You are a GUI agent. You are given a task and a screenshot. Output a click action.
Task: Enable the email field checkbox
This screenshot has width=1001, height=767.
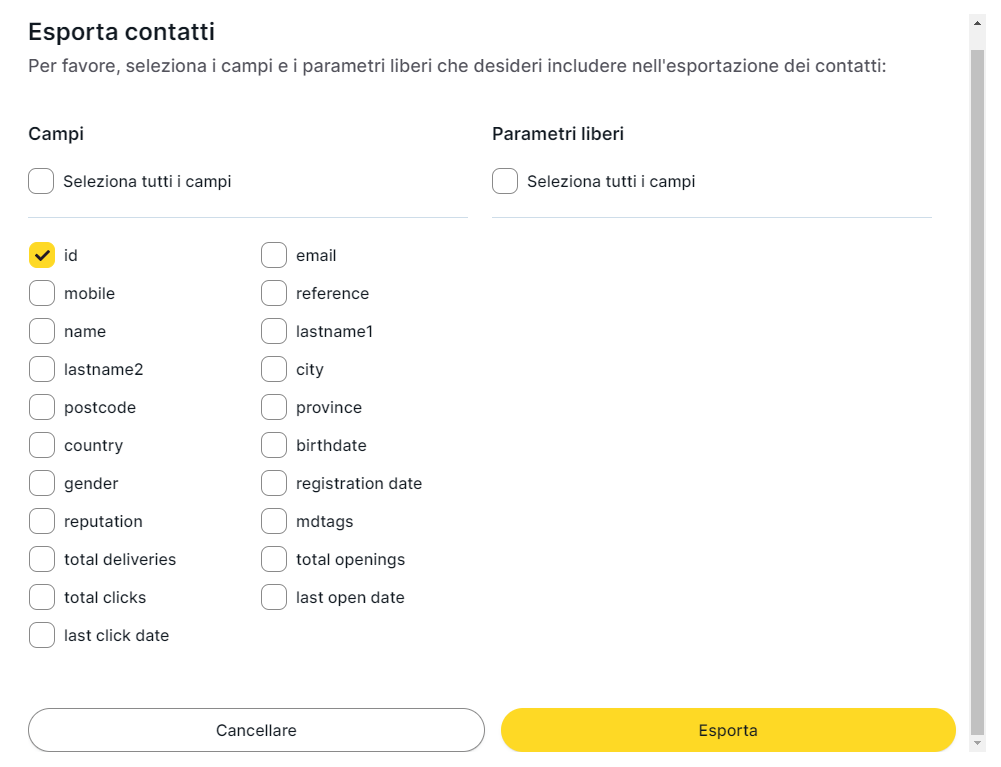pyautogui.click(x=274, y=256)
